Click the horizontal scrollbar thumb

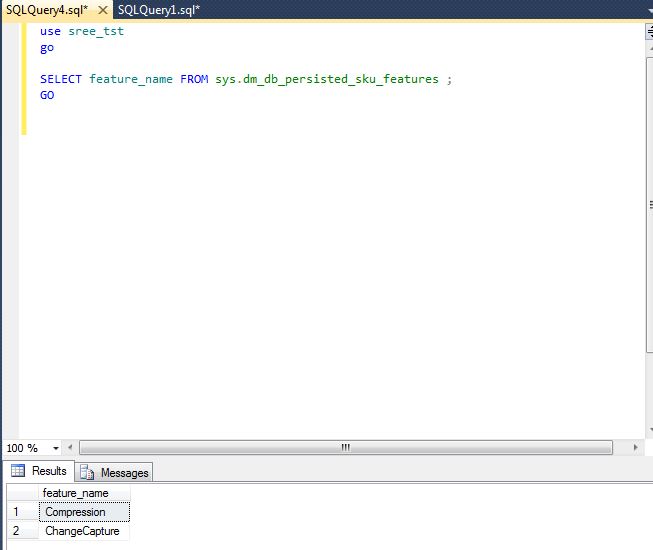tap(345, 448)
